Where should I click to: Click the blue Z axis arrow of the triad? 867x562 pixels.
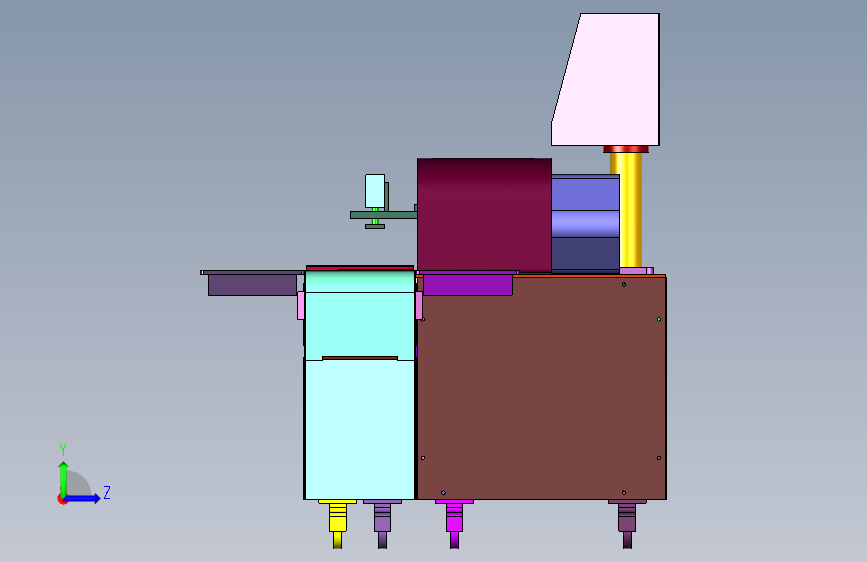pos(83,498)
